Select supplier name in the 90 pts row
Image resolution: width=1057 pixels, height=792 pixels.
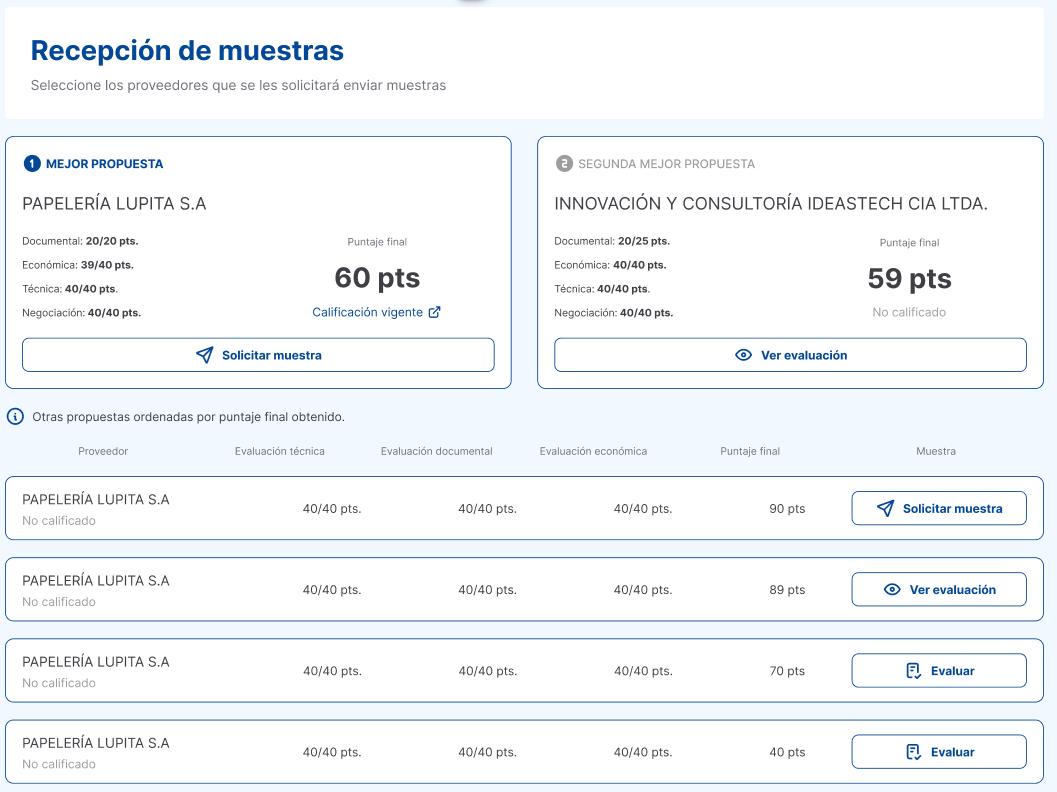(x=96, y=499)
